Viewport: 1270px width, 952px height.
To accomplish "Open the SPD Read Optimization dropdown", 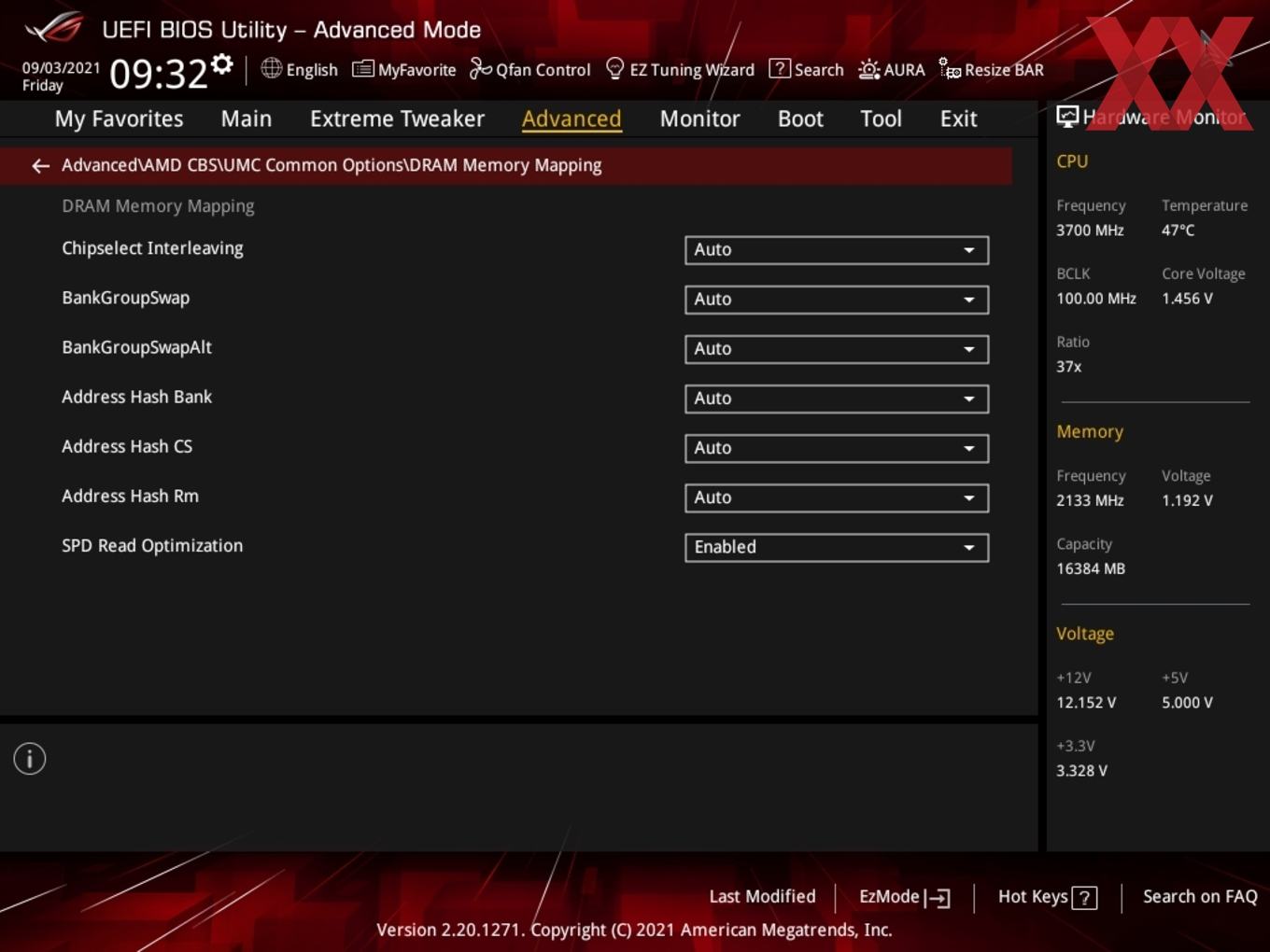I will (x=837, y=547).
